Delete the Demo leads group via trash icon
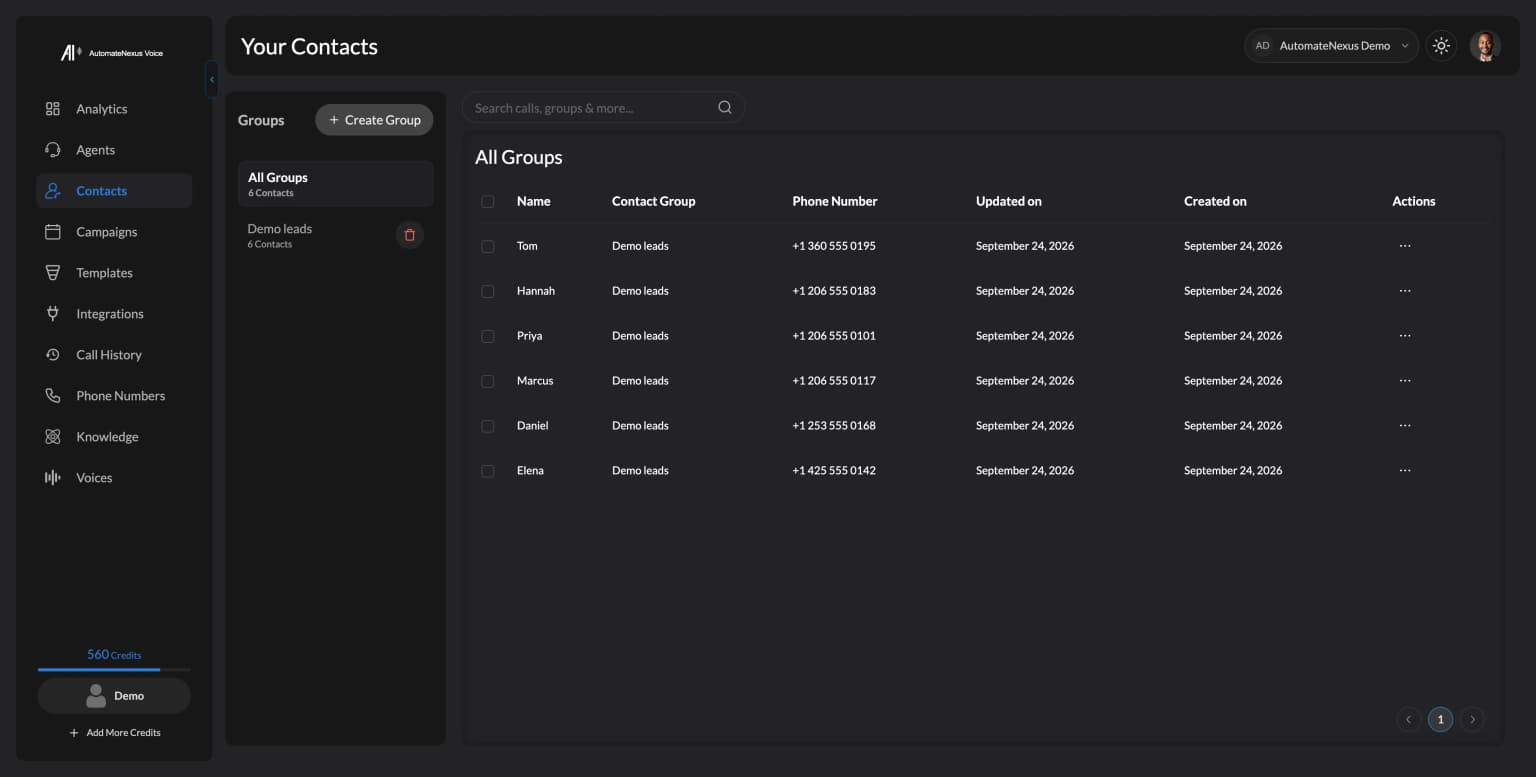Image resolution: width=1536 pixels, height=777 pixels. [x=409, y=235]
